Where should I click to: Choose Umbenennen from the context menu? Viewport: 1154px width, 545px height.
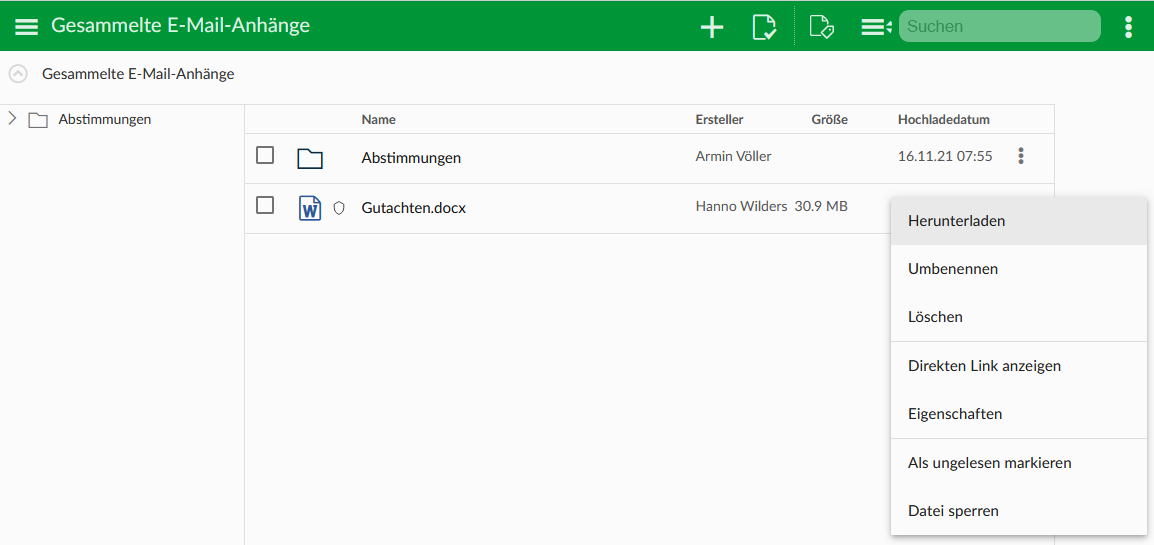[1019, 269]
